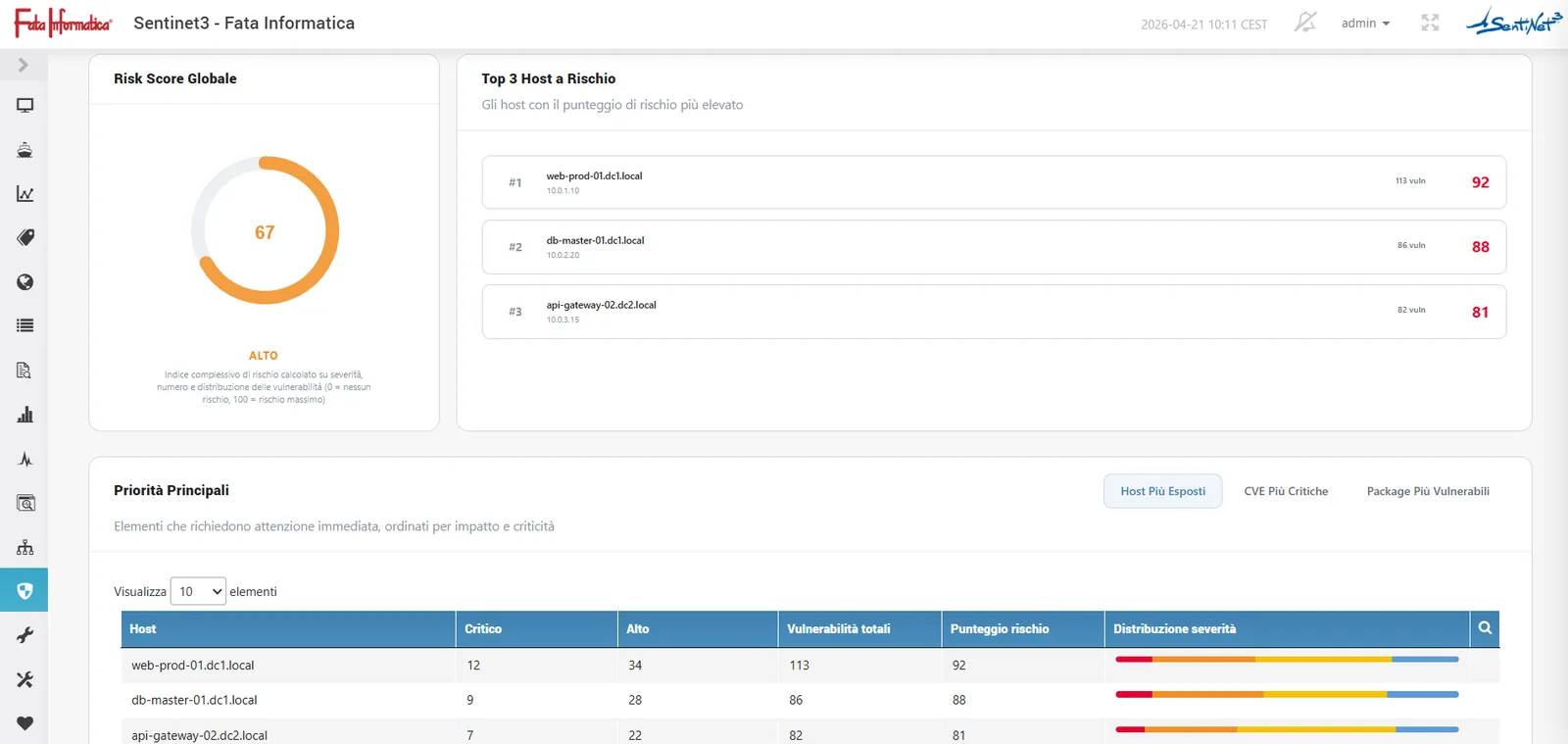The width and height of the screenshot is (1568, 744).
Task: Open the window magnifier icon in the sidebar
Action: (24, 503)
